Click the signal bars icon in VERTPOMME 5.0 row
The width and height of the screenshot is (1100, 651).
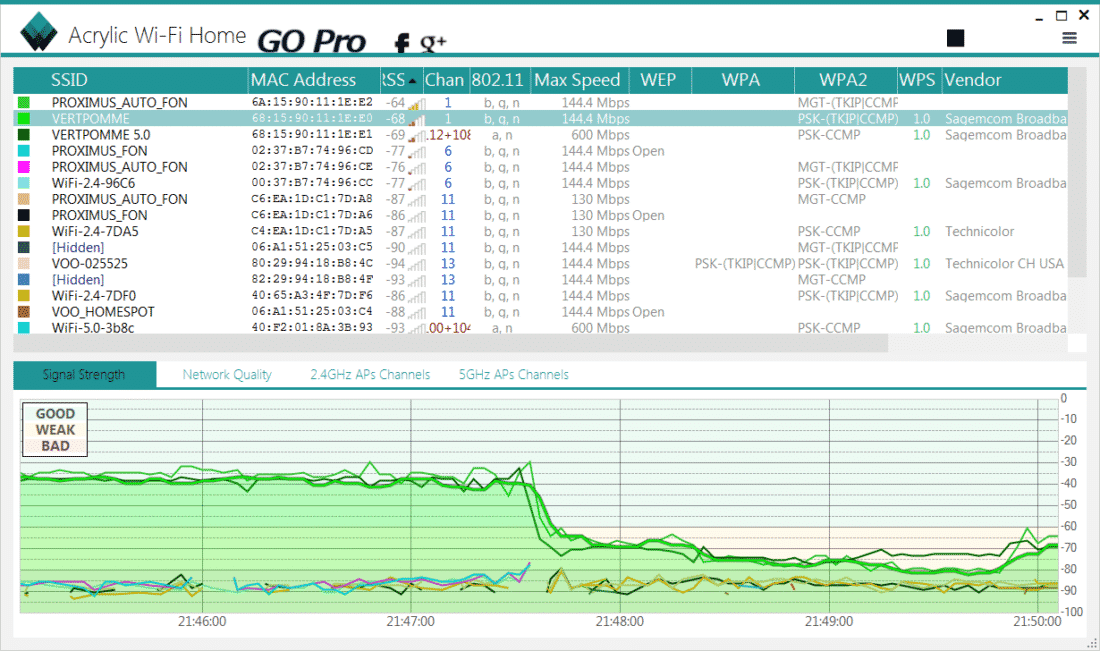coord(417,135)
